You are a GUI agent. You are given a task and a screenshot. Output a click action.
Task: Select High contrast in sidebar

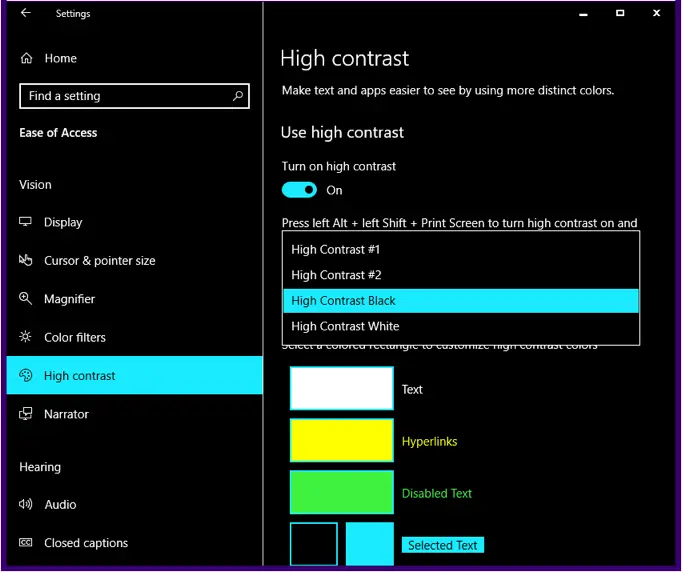[x=134, y=375]
